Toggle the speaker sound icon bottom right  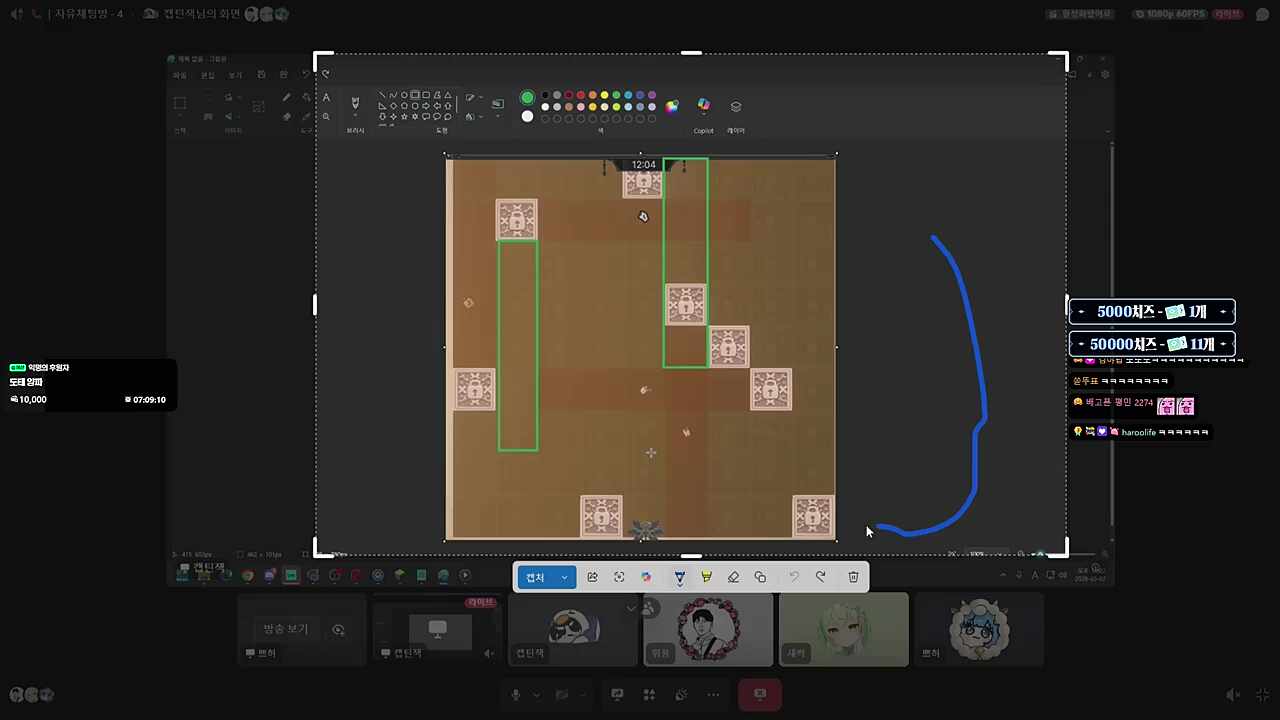click(x=1233, y=695)
